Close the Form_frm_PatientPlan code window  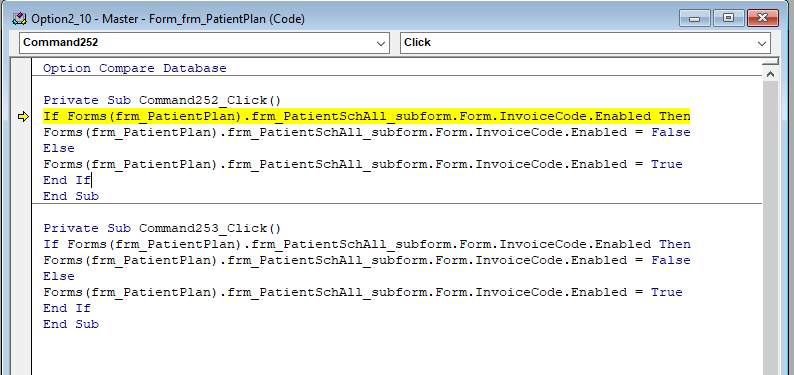pos(762,19)
